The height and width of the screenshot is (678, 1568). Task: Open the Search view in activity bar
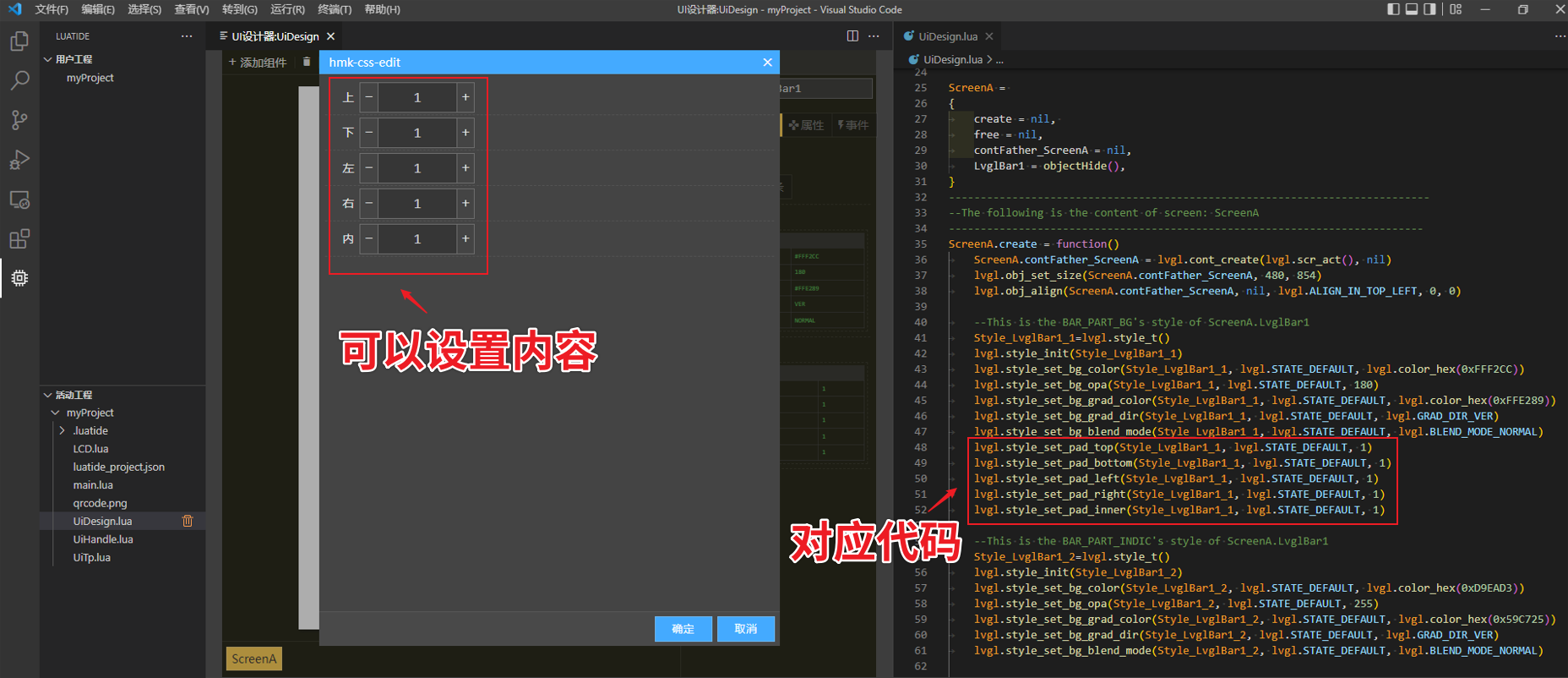click(19, 80)
